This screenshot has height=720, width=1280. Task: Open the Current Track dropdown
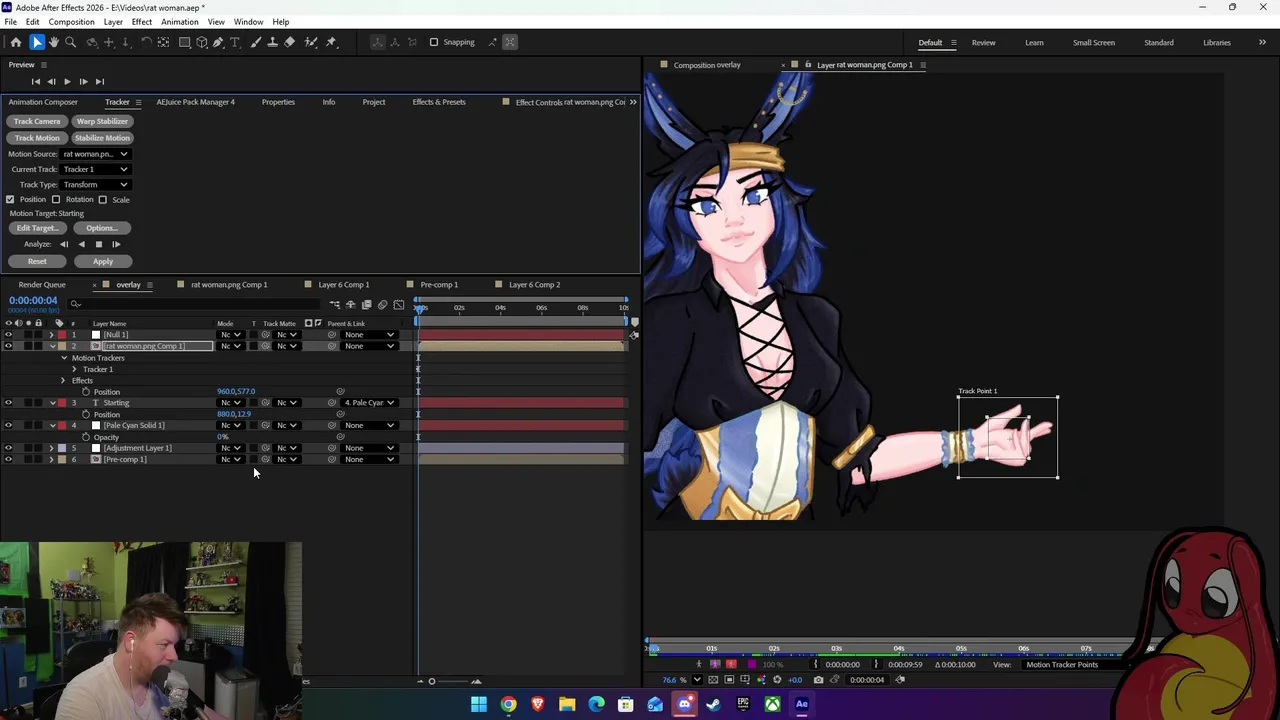(96, 169)
